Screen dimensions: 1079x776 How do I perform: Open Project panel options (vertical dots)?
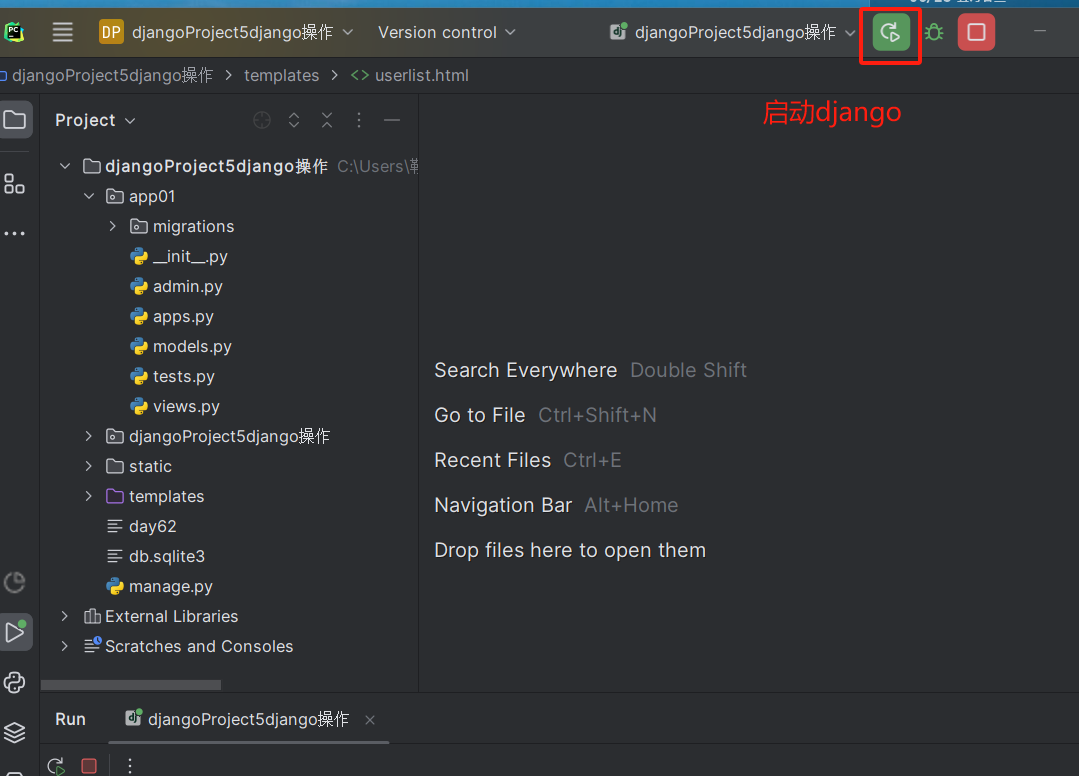tap(359, 120)
